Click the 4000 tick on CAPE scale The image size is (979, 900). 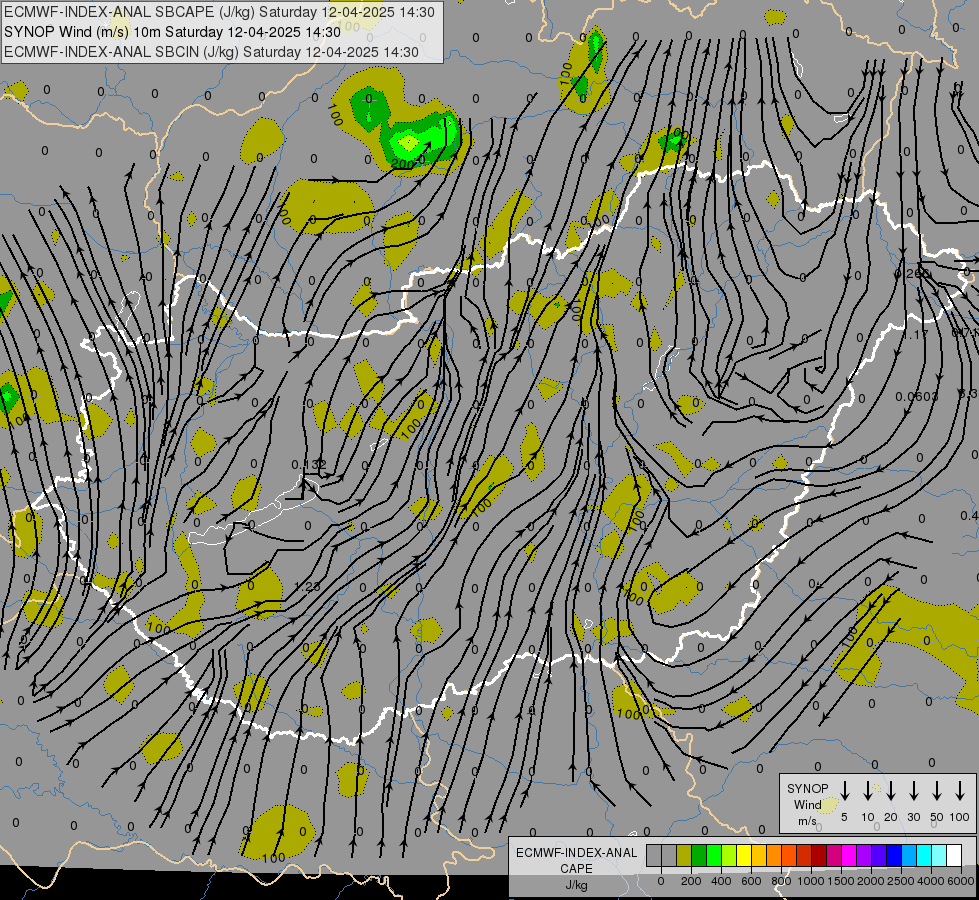coord(931,881)
